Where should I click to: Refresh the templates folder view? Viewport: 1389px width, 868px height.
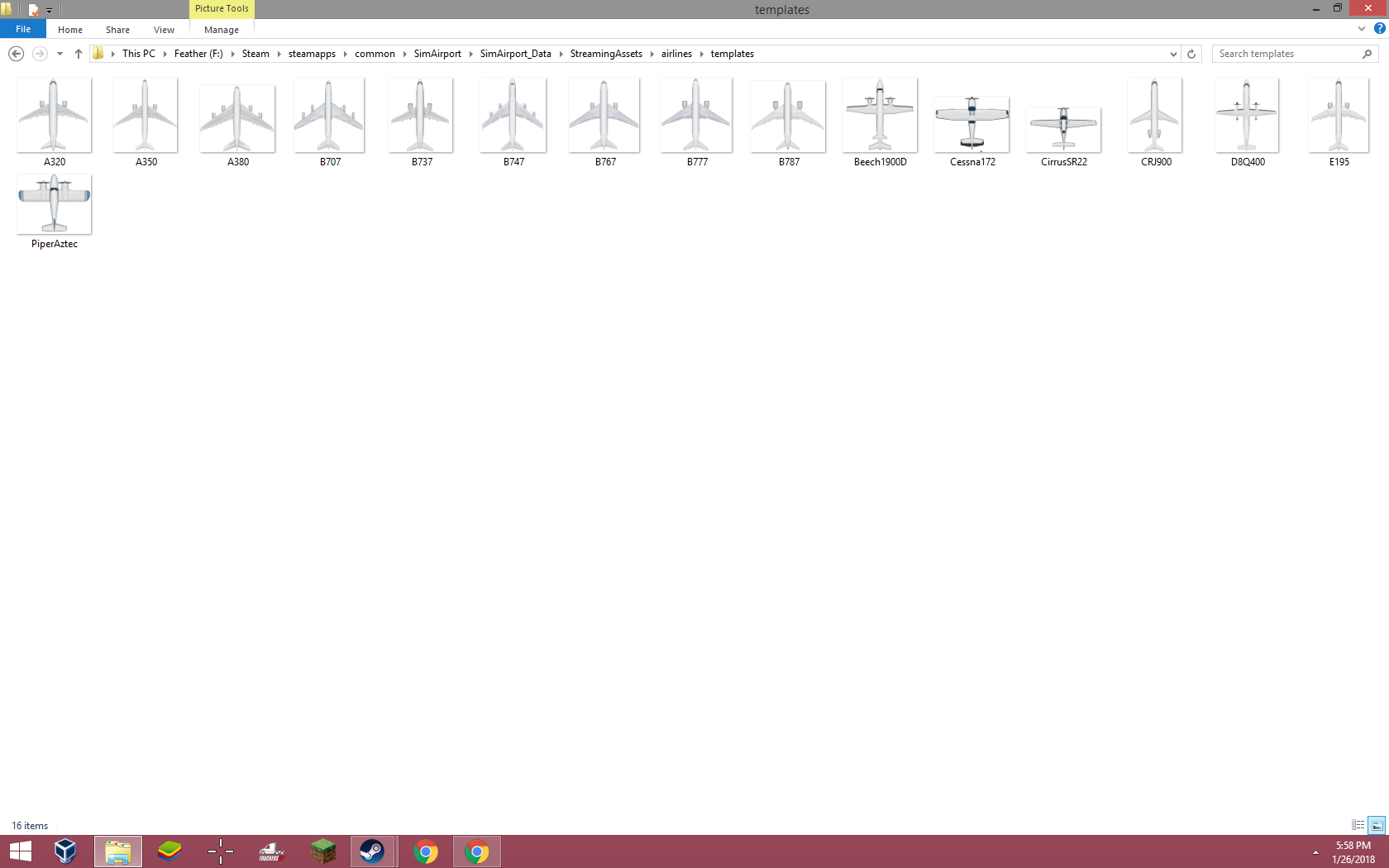tap(1191, 54)
